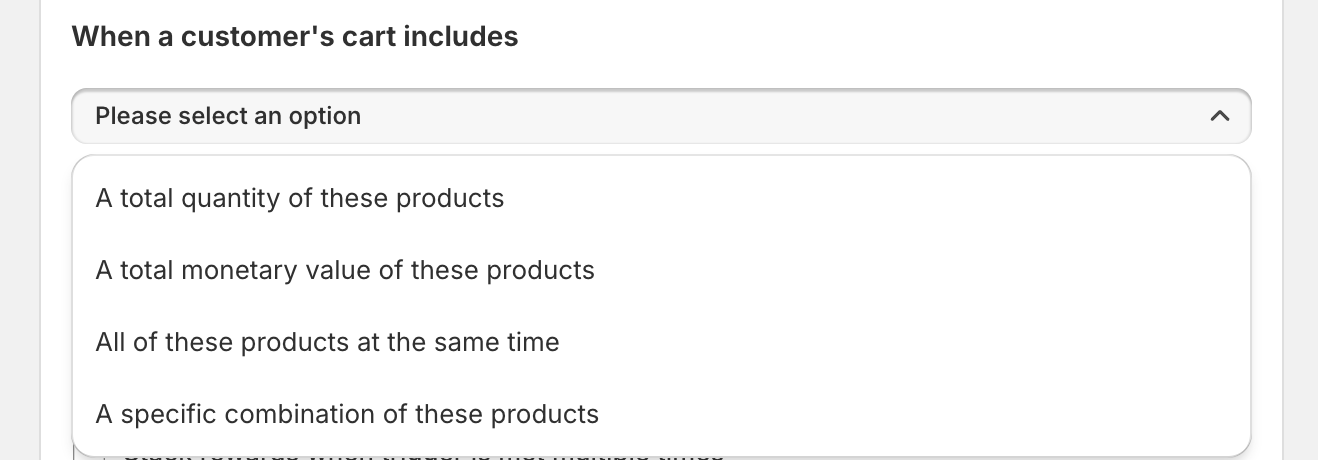1318x460 pixels.
Task: Choose the "specific combination" condition
Action: [346, 414]
